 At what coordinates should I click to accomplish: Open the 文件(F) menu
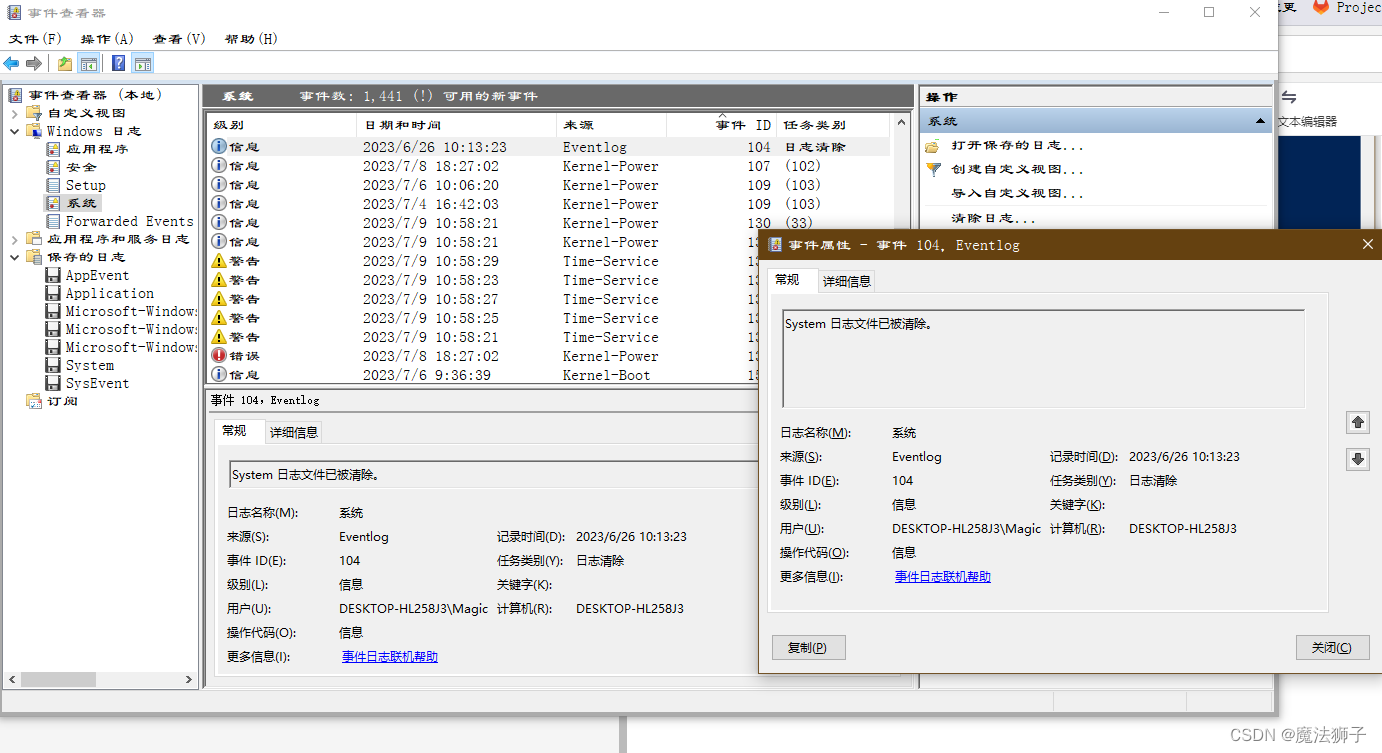(35, 39)
